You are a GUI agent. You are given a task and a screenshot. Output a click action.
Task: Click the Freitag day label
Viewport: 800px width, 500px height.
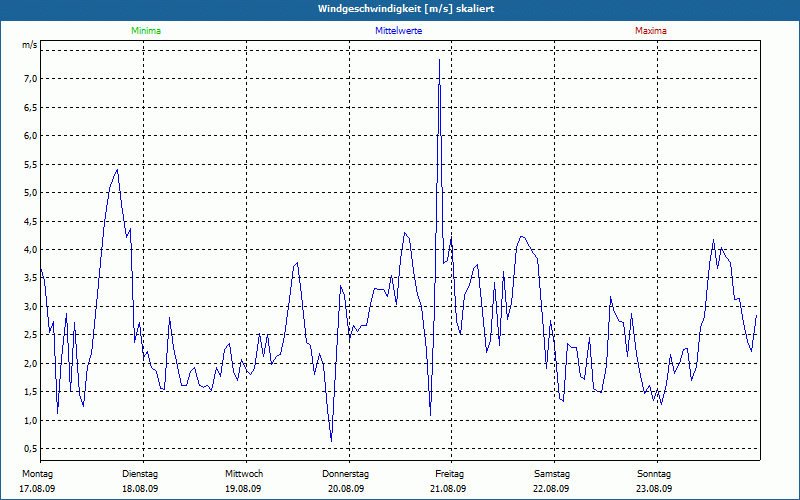[x=449, y=474]
